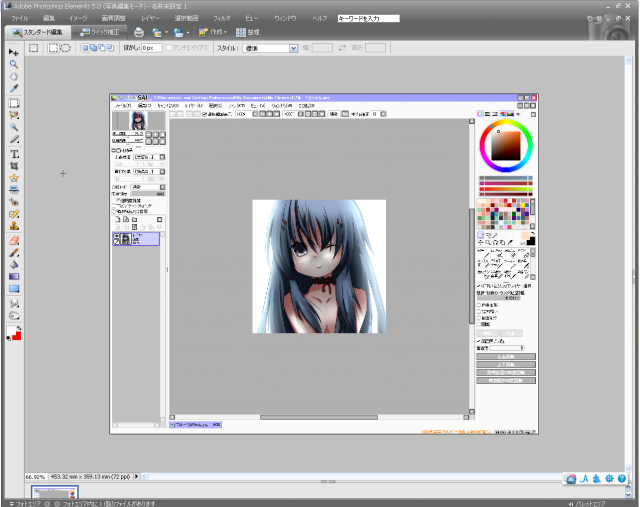
Task: Choose the elliptical marquee option in options bar
Action: 66,48
